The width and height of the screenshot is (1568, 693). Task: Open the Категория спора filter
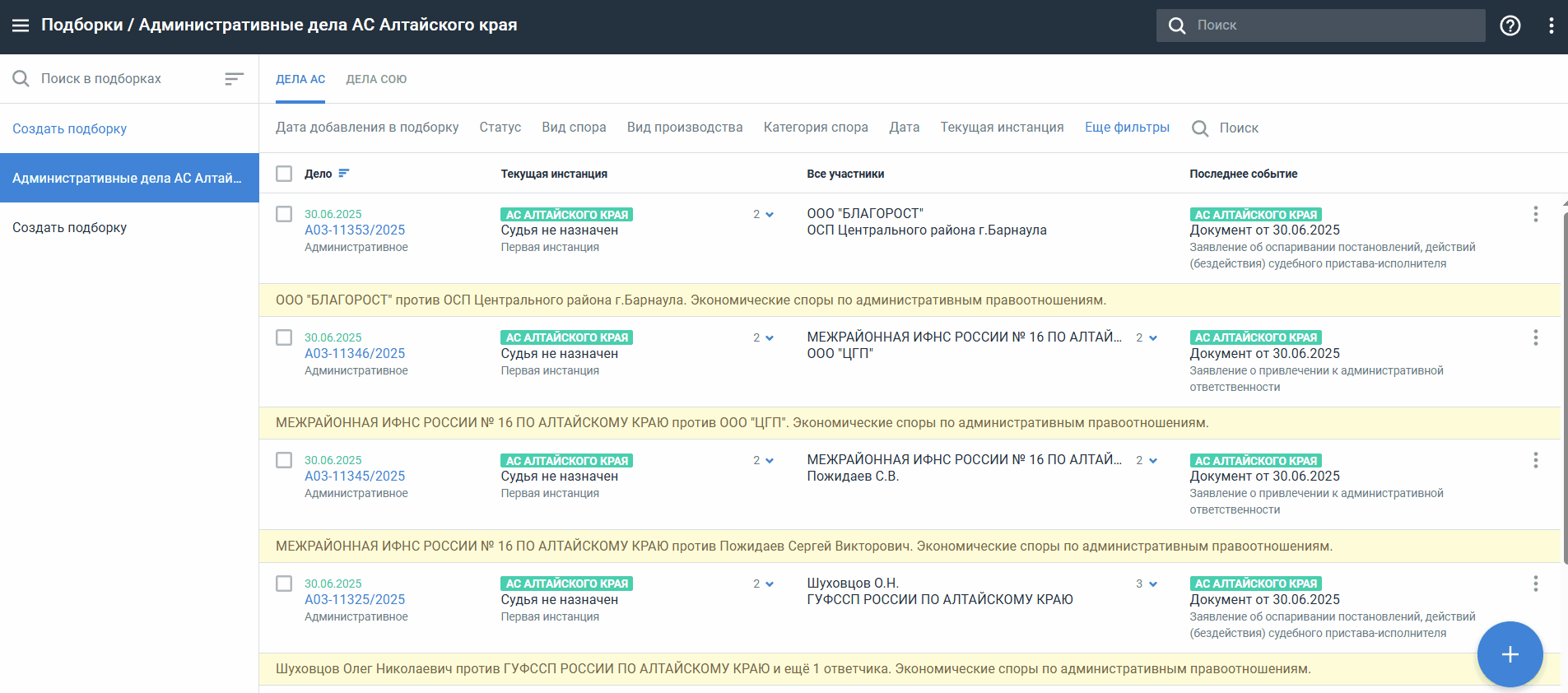[816, 128]
